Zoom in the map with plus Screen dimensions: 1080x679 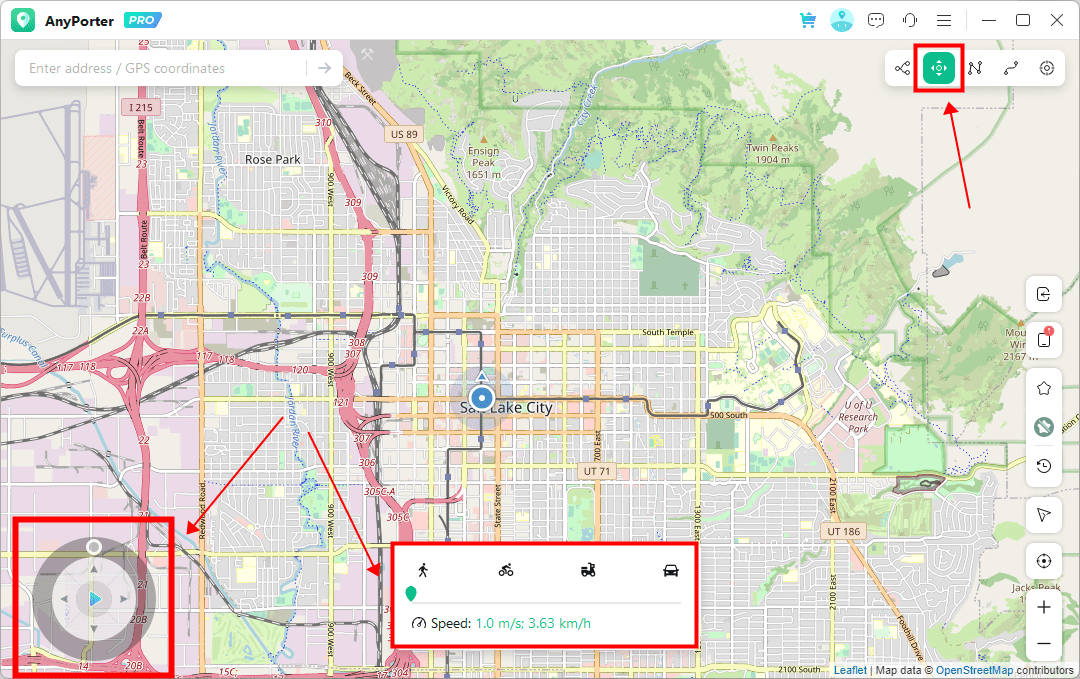click(x=1043, y=607)
